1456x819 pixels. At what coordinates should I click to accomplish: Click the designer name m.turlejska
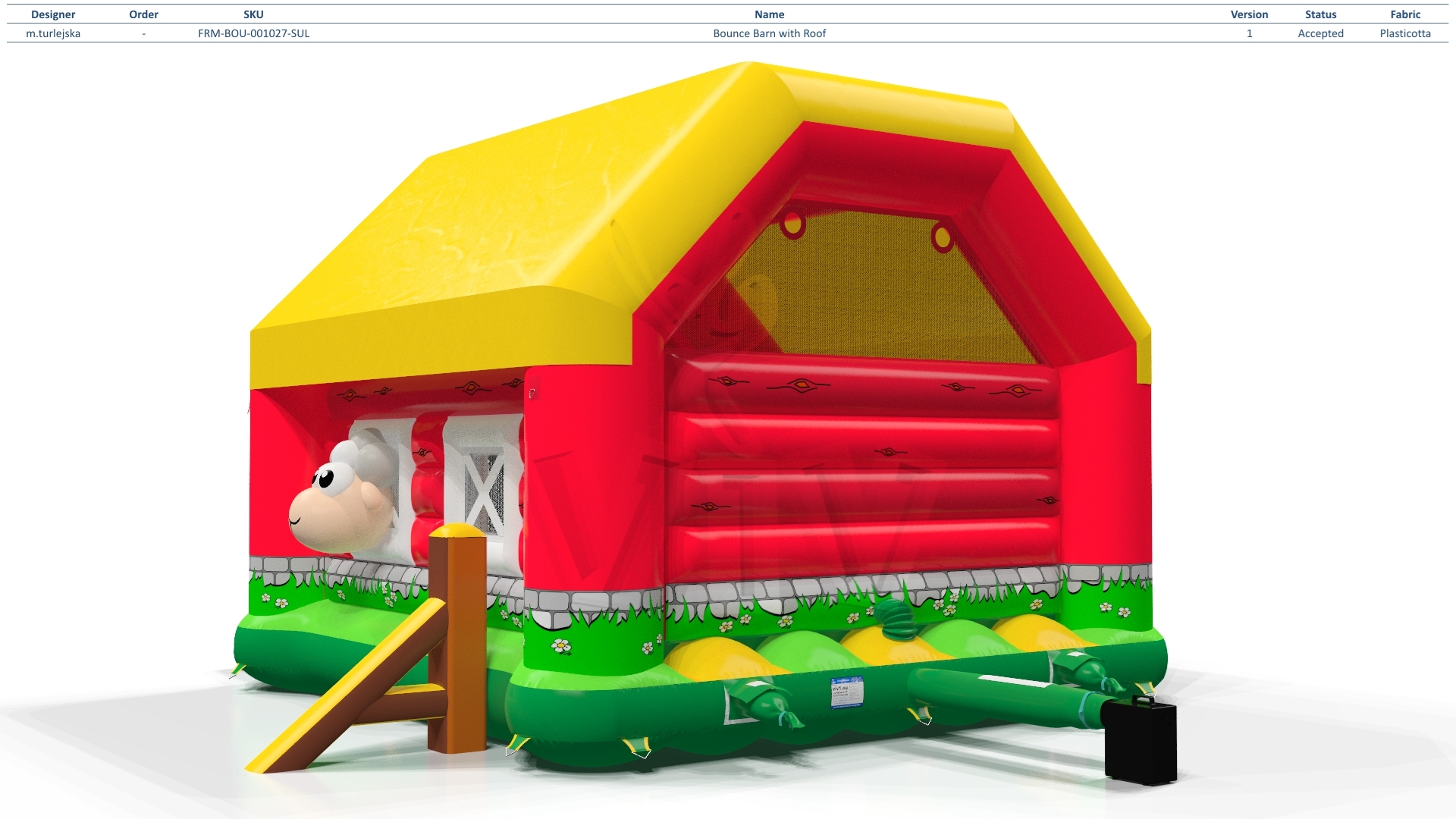tap(53, 33)
